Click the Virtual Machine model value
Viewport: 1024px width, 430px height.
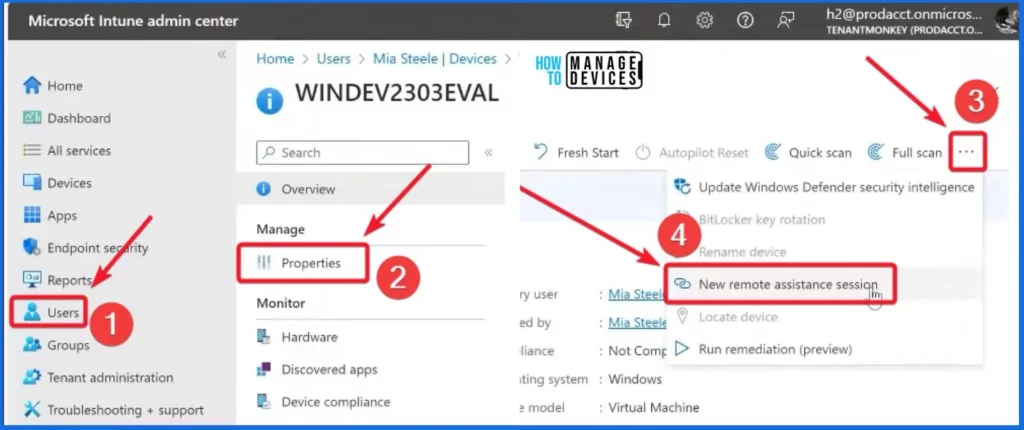[654, 408]
